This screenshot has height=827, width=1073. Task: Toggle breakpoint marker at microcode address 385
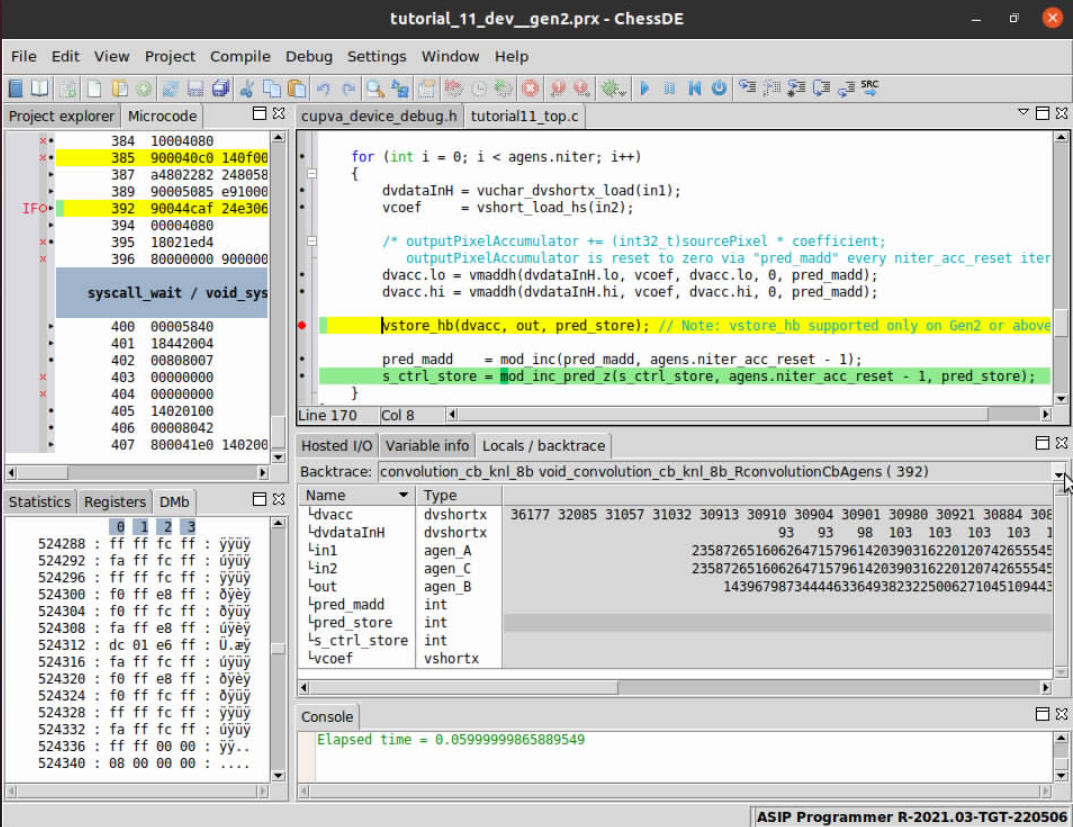42,158
